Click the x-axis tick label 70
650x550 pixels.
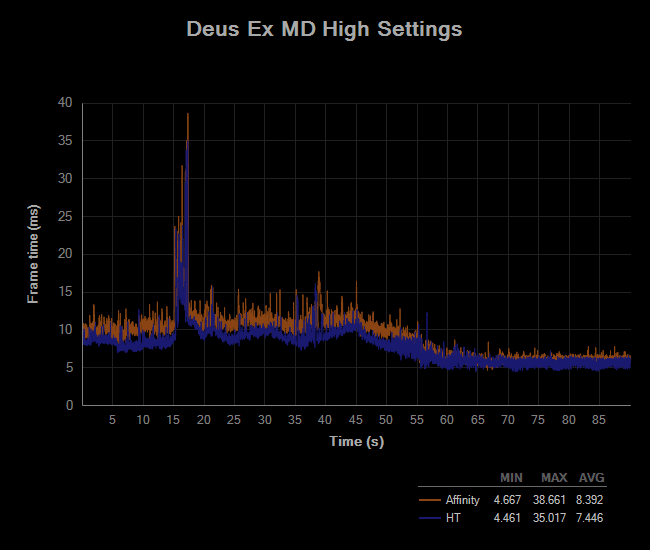click(x=508, y=420)
